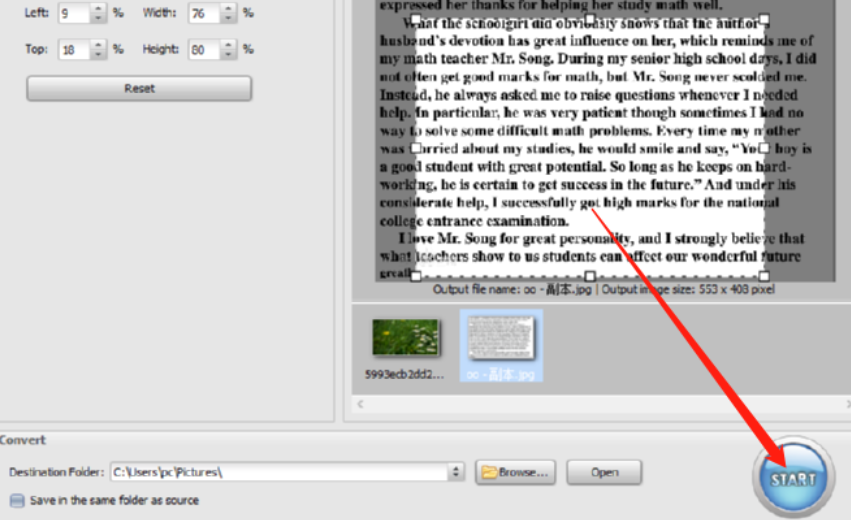851x520 pixels.
Task: Open the Destination Folder dropdown arrow
Action: tap(456, 472)
